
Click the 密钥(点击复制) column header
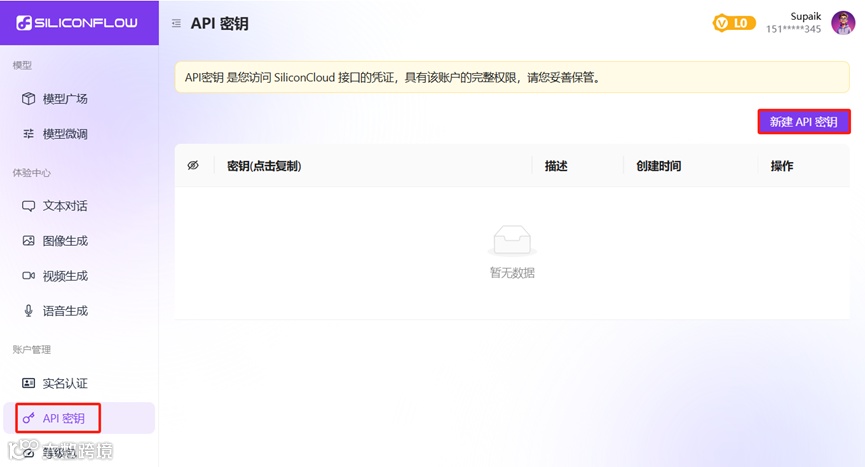tap(264, 166)
